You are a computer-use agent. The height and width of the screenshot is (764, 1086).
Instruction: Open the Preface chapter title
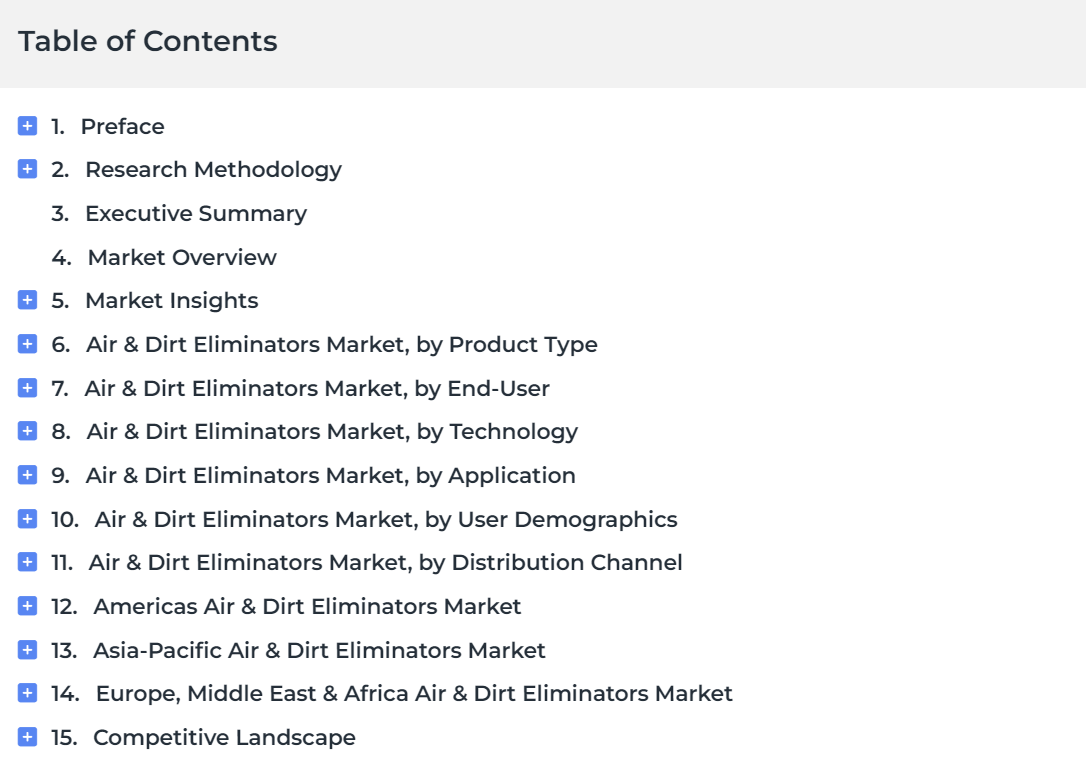point(122,126)
